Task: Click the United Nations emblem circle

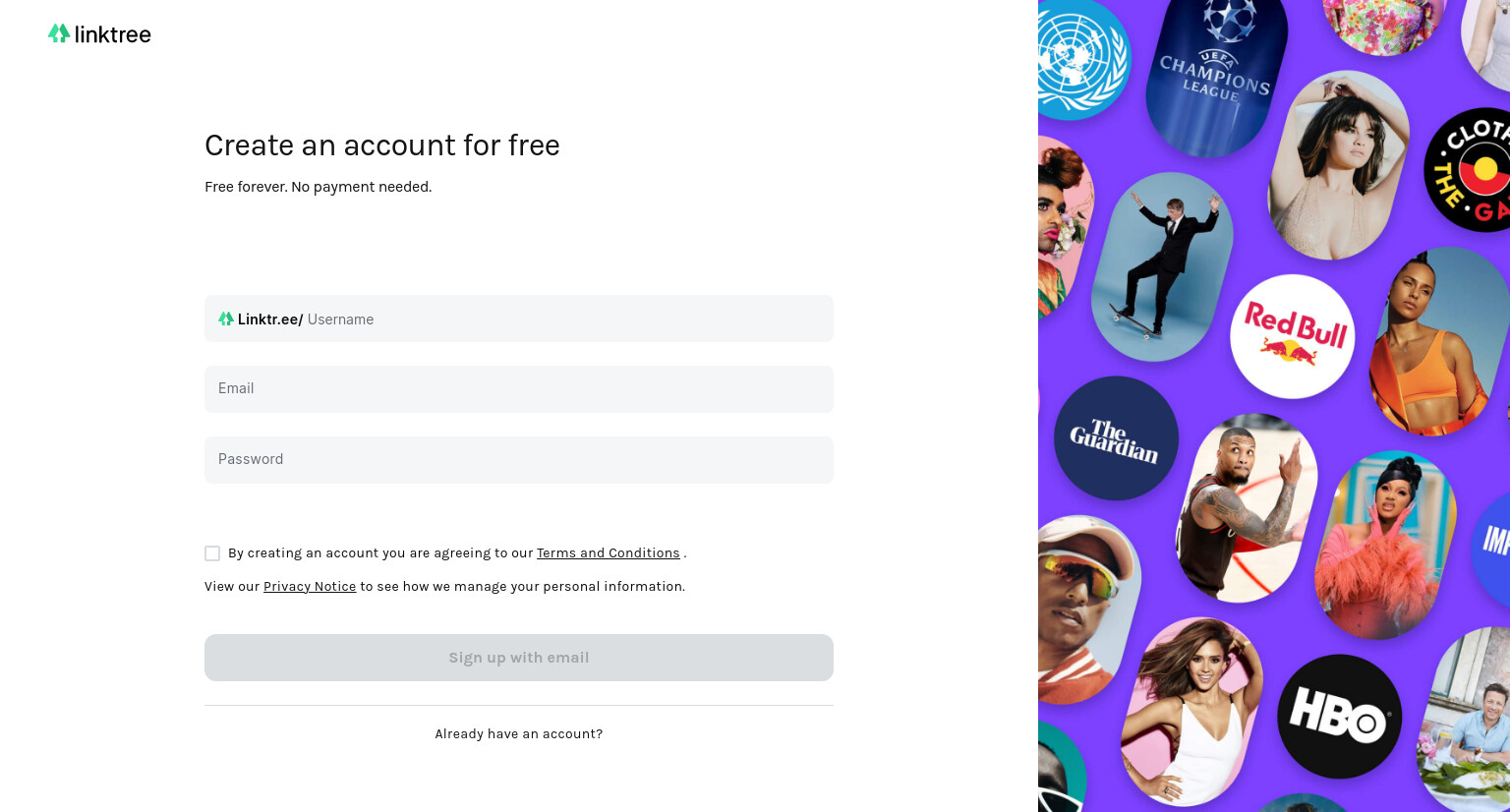Action: [x=1081, y=59]
